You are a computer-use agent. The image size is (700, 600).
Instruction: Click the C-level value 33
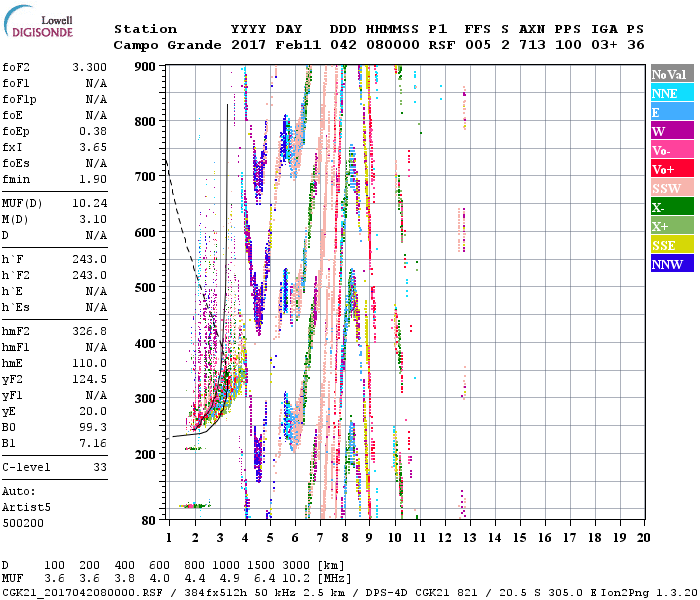pyautogui.click(x=98, y=467)
